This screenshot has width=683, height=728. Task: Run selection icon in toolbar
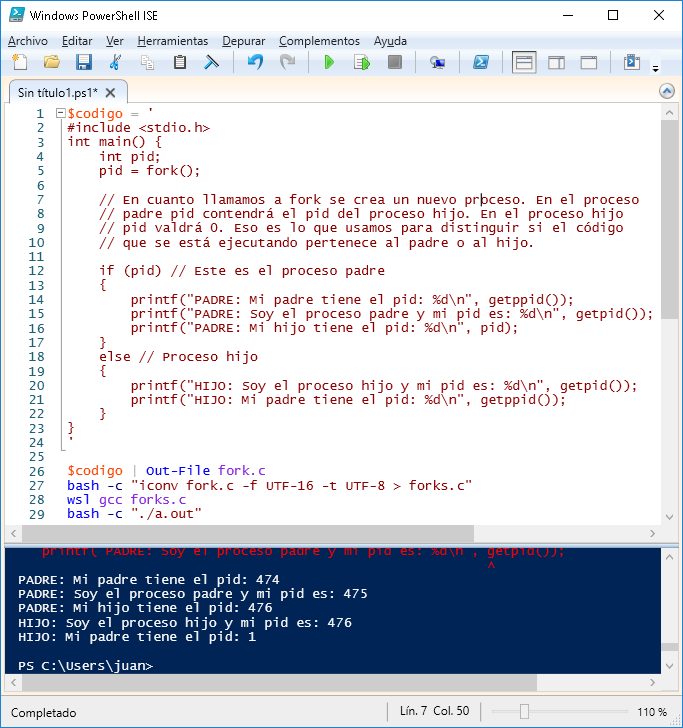coord(362,62)
